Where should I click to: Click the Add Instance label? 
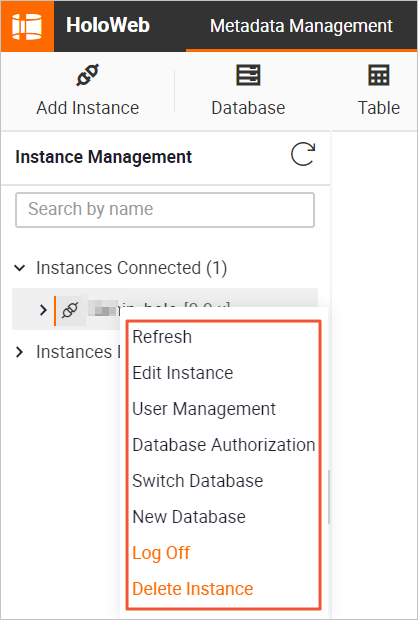pyautogui.click(x=88, y=108)
